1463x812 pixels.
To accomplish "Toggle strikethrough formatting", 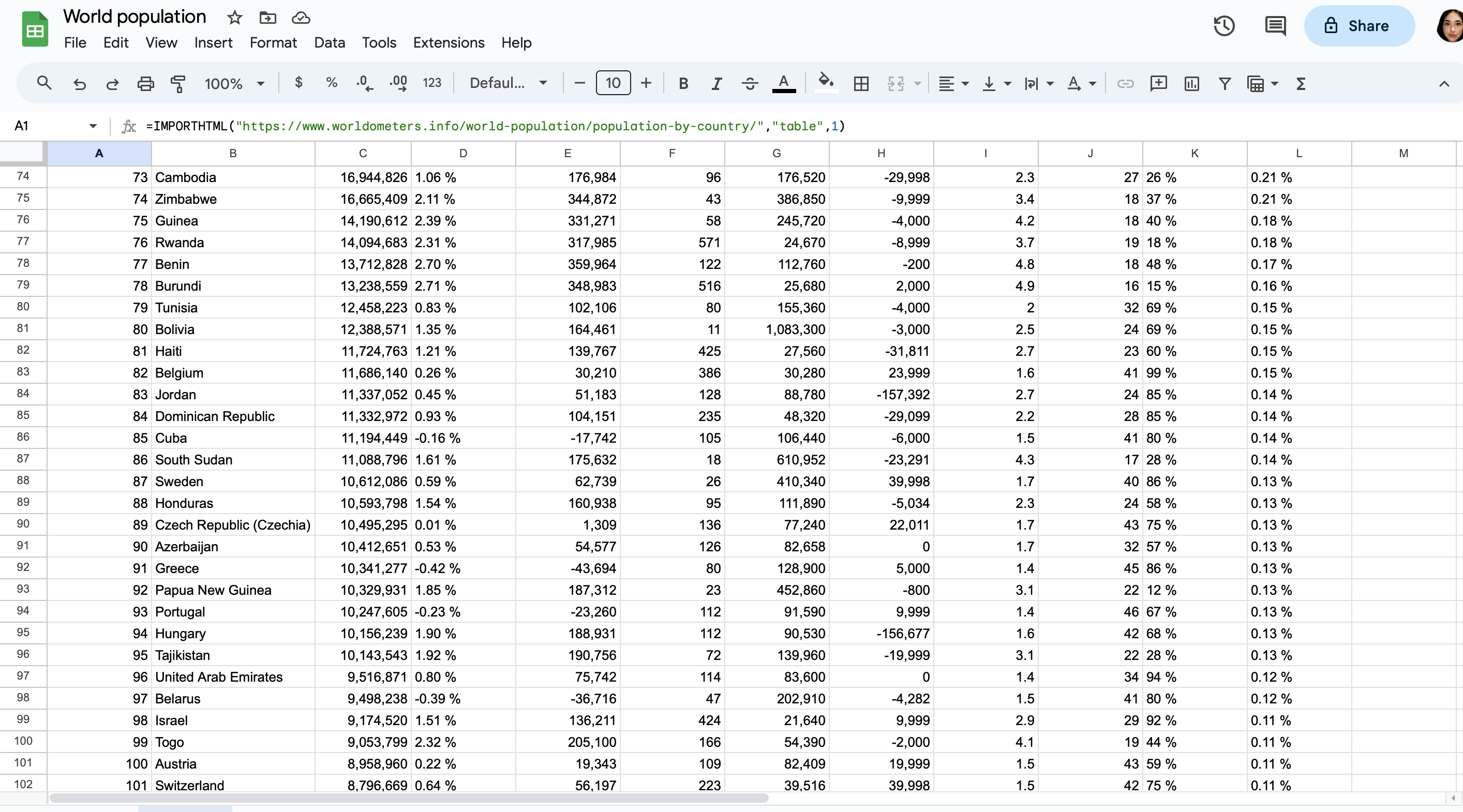I will (x=750, y=83).
